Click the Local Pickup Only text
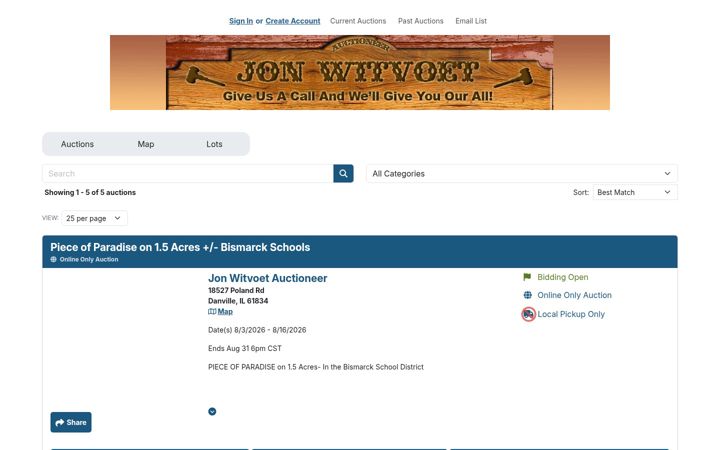This screenshot has height=450, width=720. coord(571,314)
